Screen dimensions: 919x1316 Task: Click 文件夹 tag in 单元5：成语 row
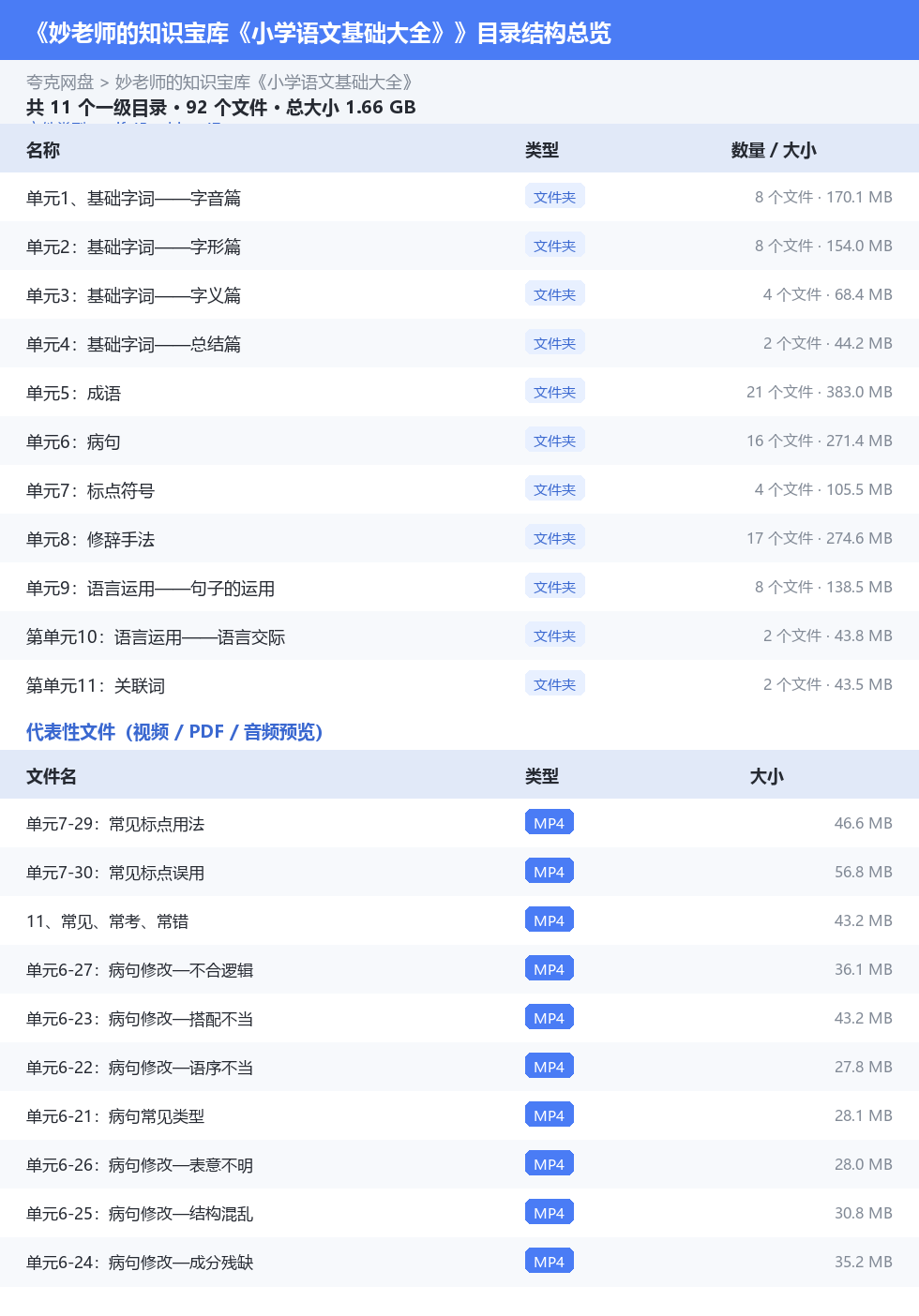(555, 392)
